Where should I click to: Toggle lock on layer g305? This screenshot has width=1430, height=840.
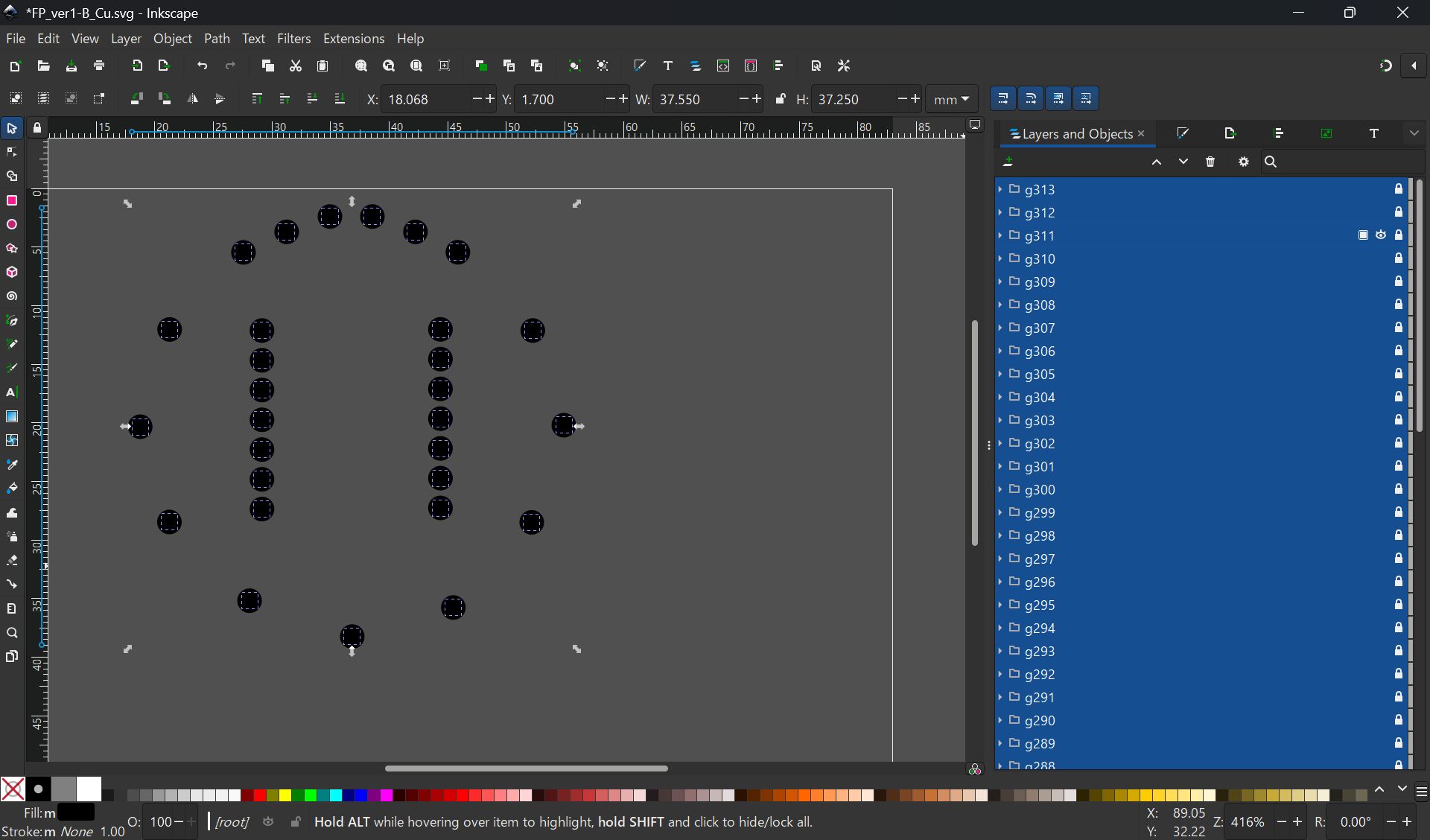1399,374
